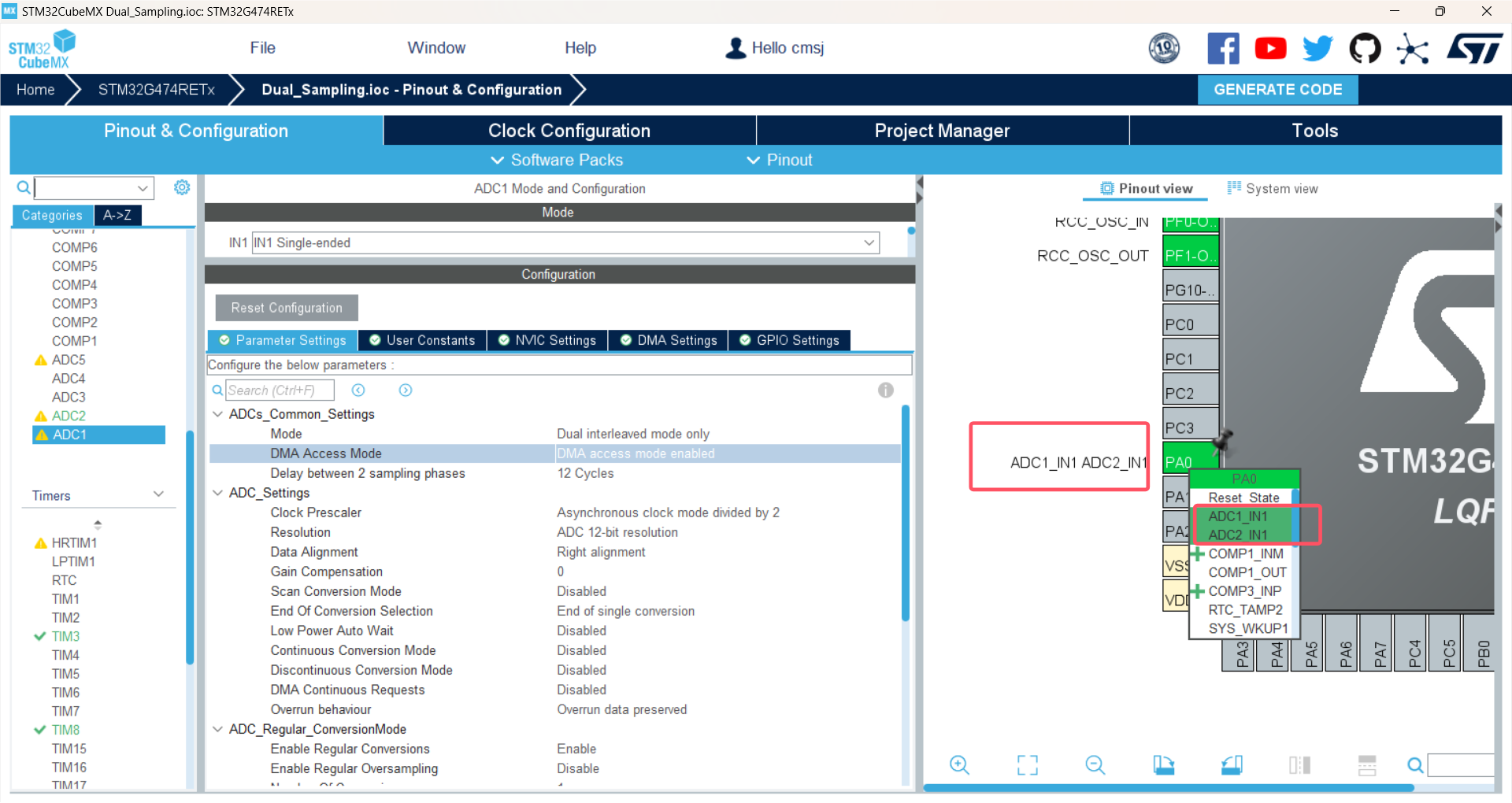Go to the Home breadcrumb
This screenshot has width=1512, height=803.
pos(35,90)
